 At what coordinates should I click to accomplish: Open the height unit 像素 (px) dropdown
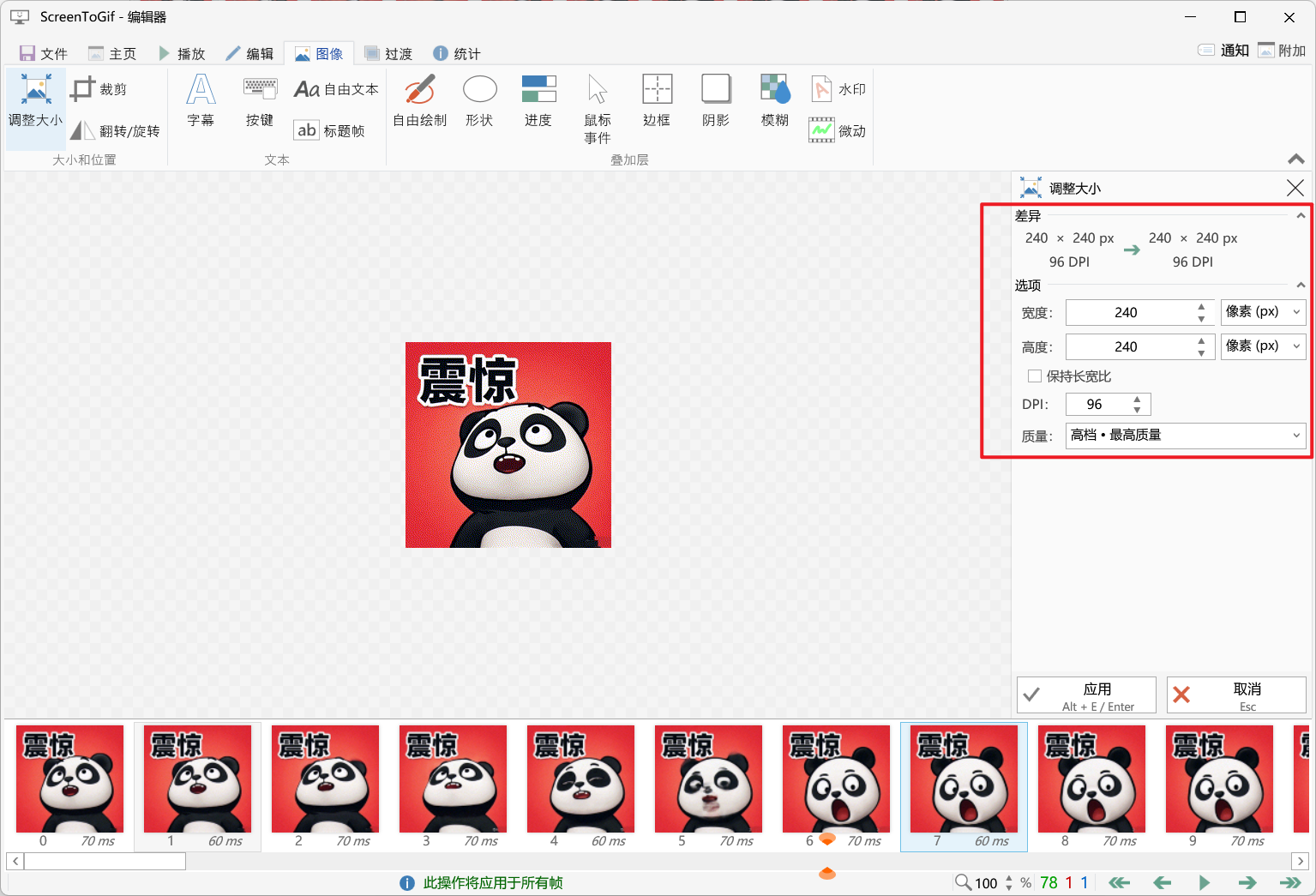tap(1264, 346)
